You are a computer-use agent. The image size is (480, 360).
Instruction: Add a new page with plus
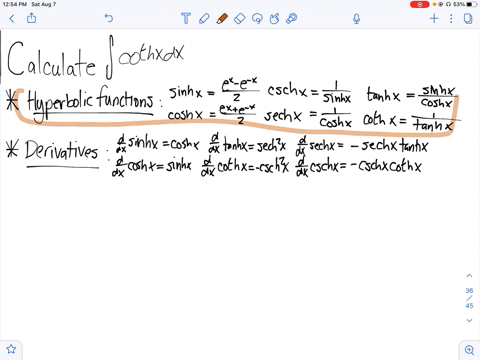(434, 18)
